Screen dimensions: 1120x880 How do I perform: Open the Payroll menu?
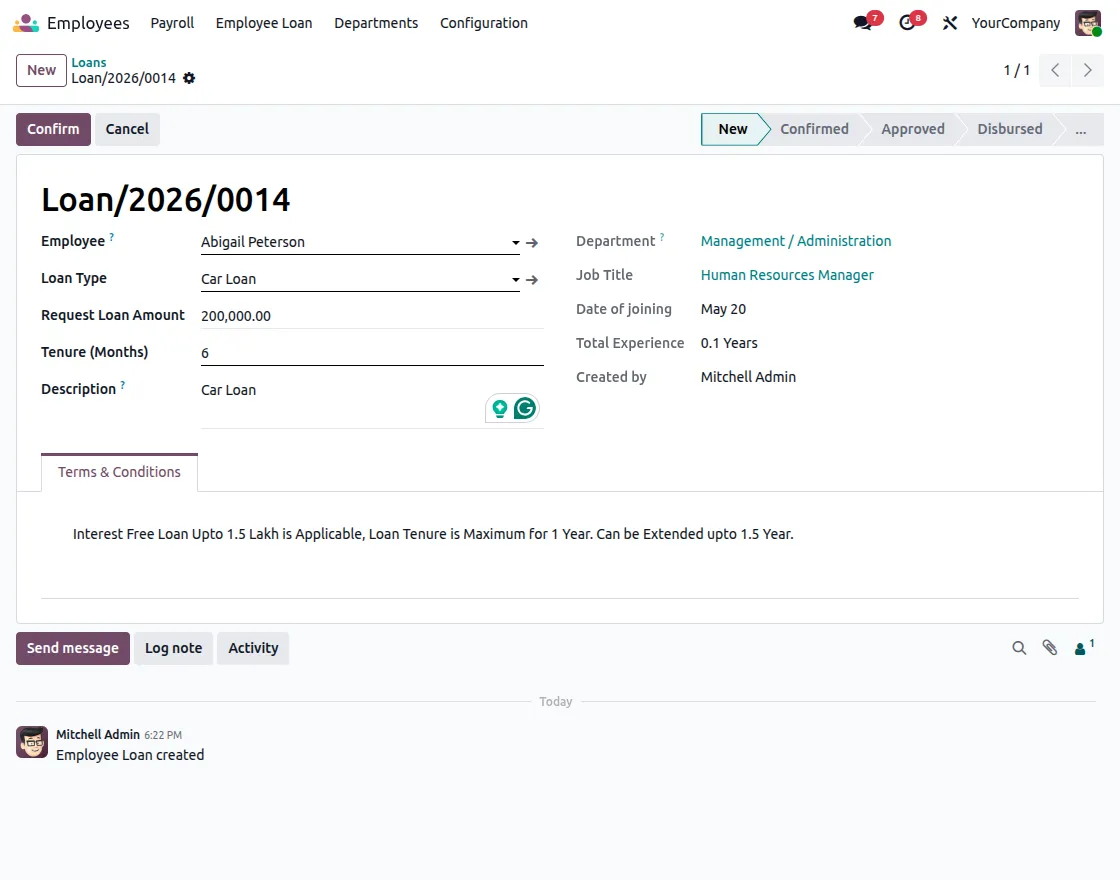172,23
